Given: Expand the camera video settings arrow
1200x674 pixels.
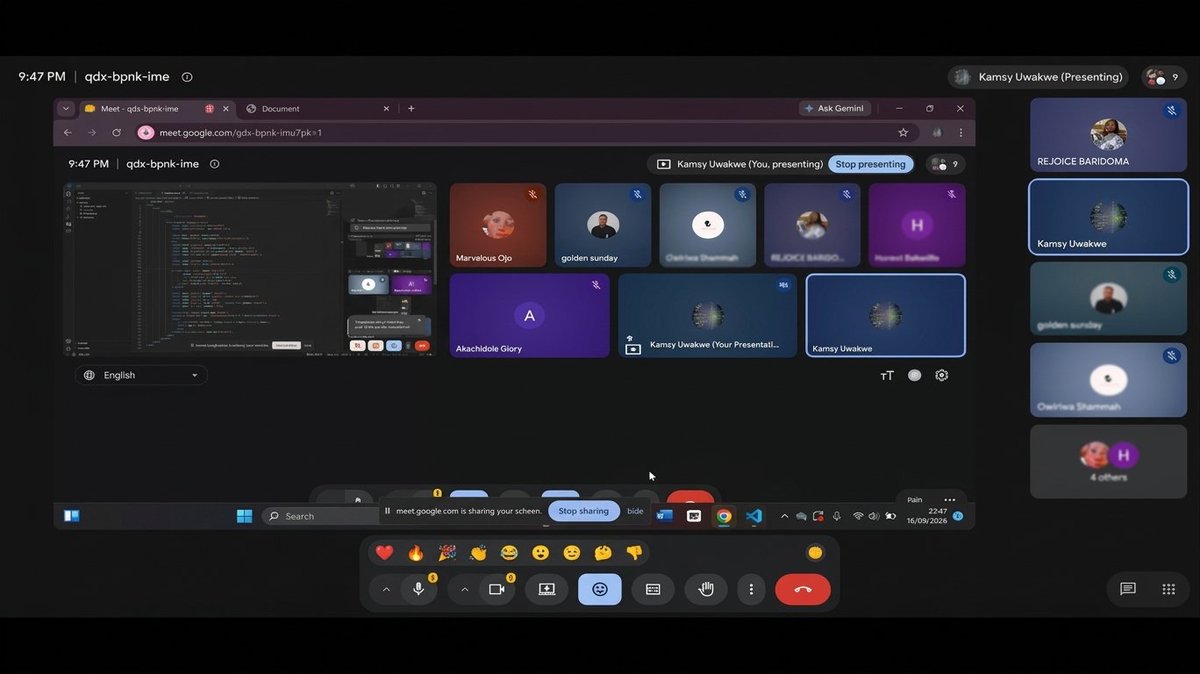Looking at the screenshot, I should (x=464, y=590).
